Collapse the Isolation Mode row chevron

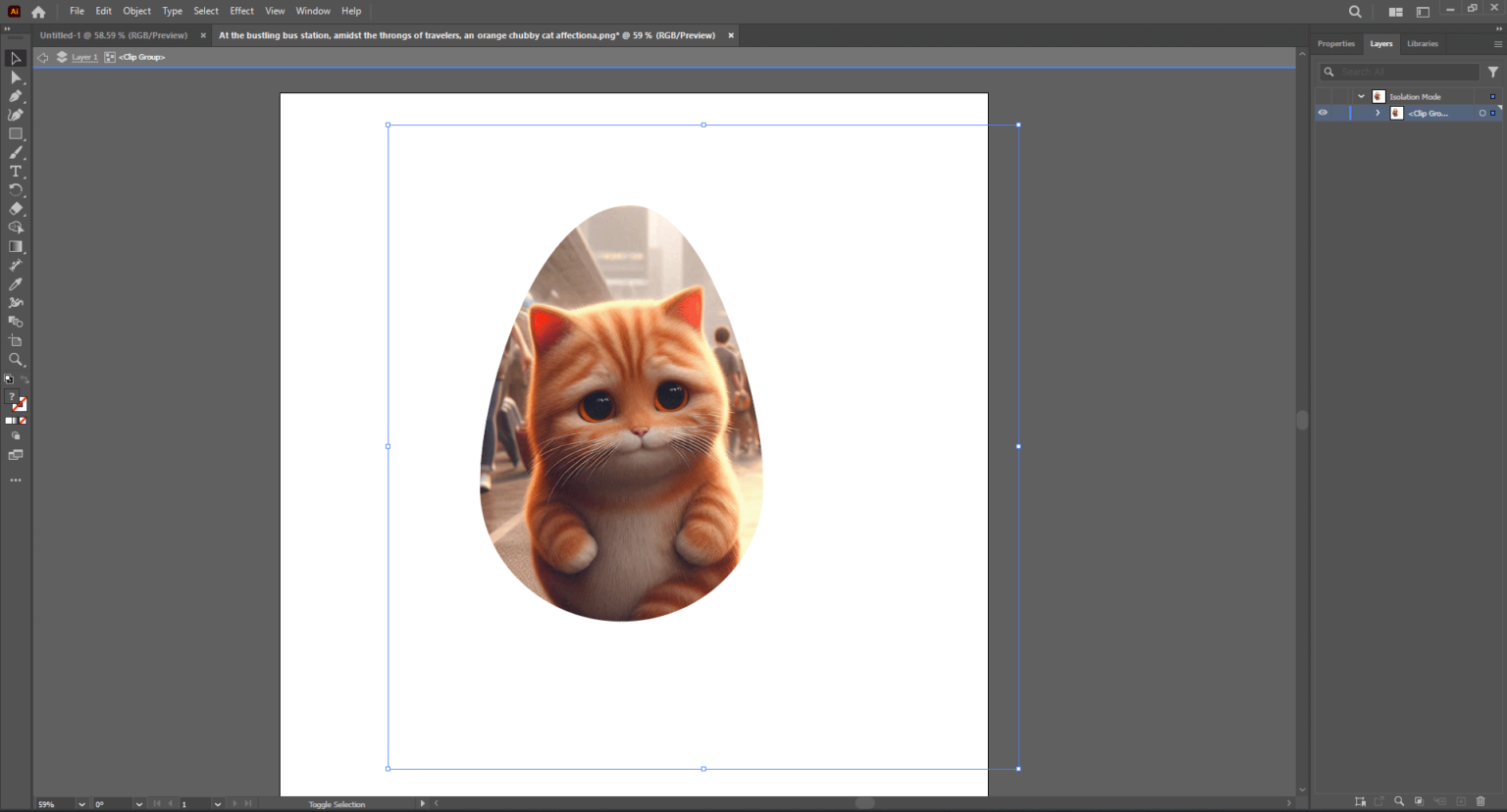click(1361, 95)
